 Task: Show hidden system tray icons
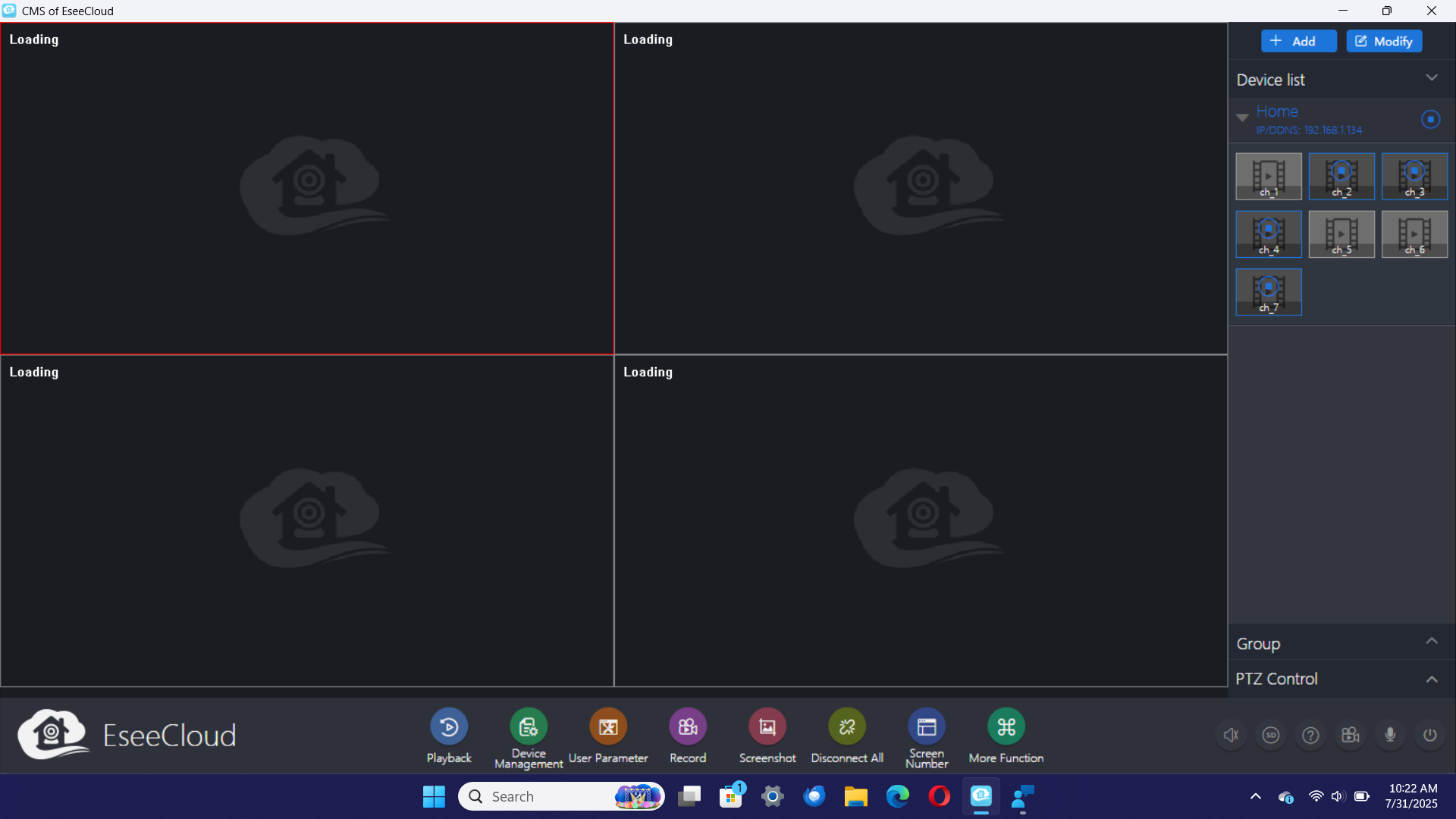click(x=1256, y=796)
